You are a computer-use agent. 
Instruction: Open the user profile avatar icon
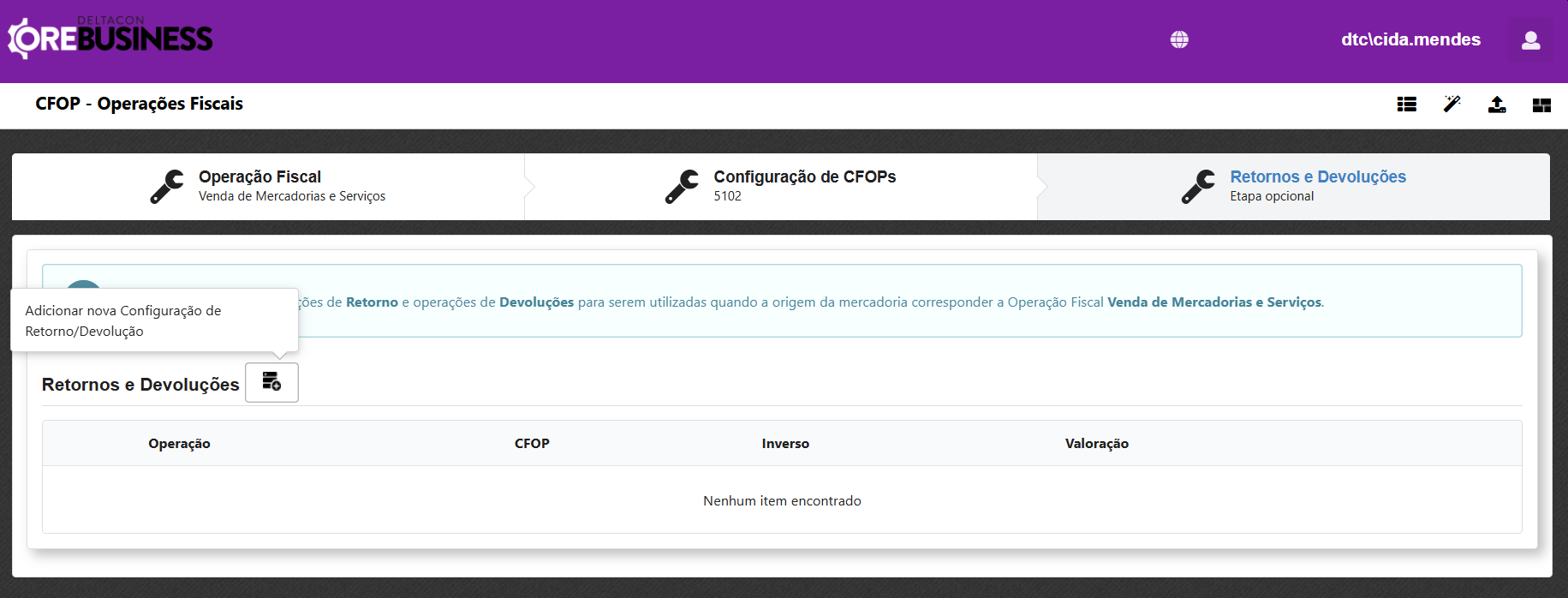1530,40
